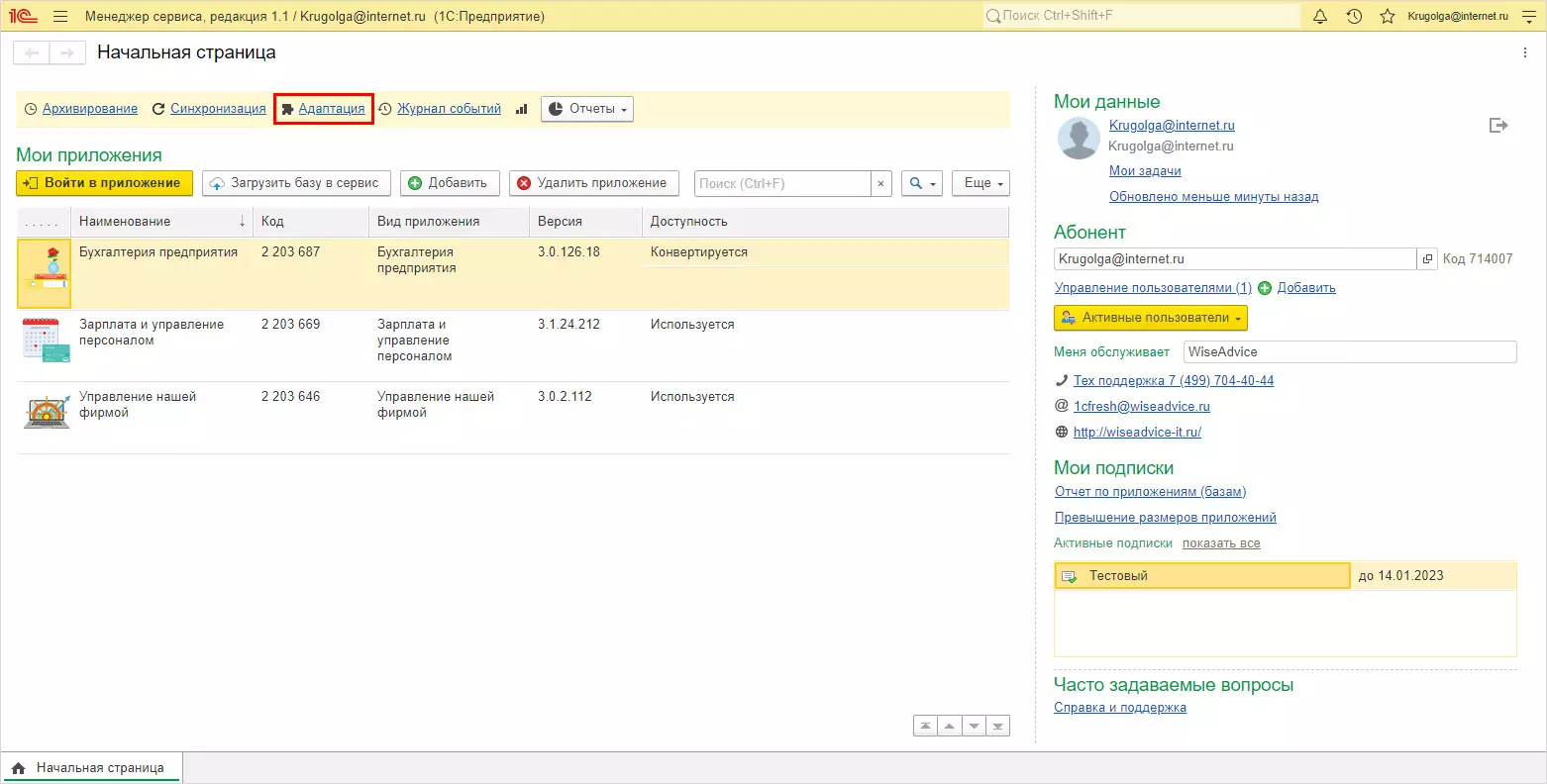This screenshot has width=1547, height=784.
Task: Click the bar chart icon in toolbar
Action: pos(522,109)
